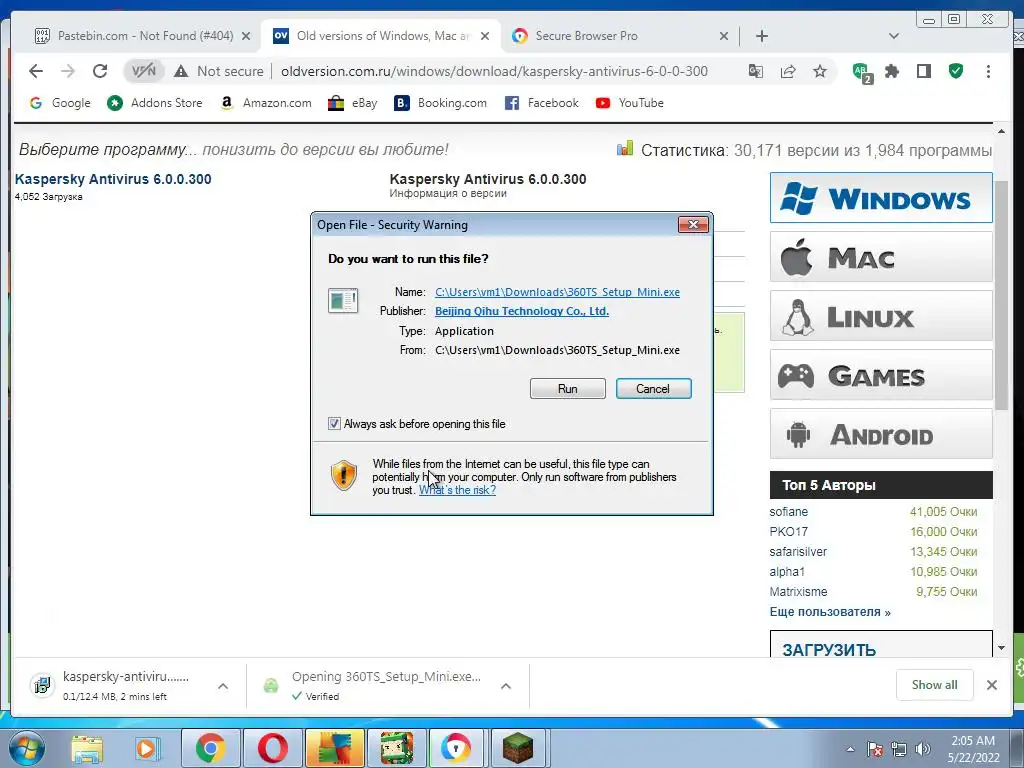This screenshot has width=1024, height=768.
Task: Open the extensions puzzle icon
Action: pos(892,71)
